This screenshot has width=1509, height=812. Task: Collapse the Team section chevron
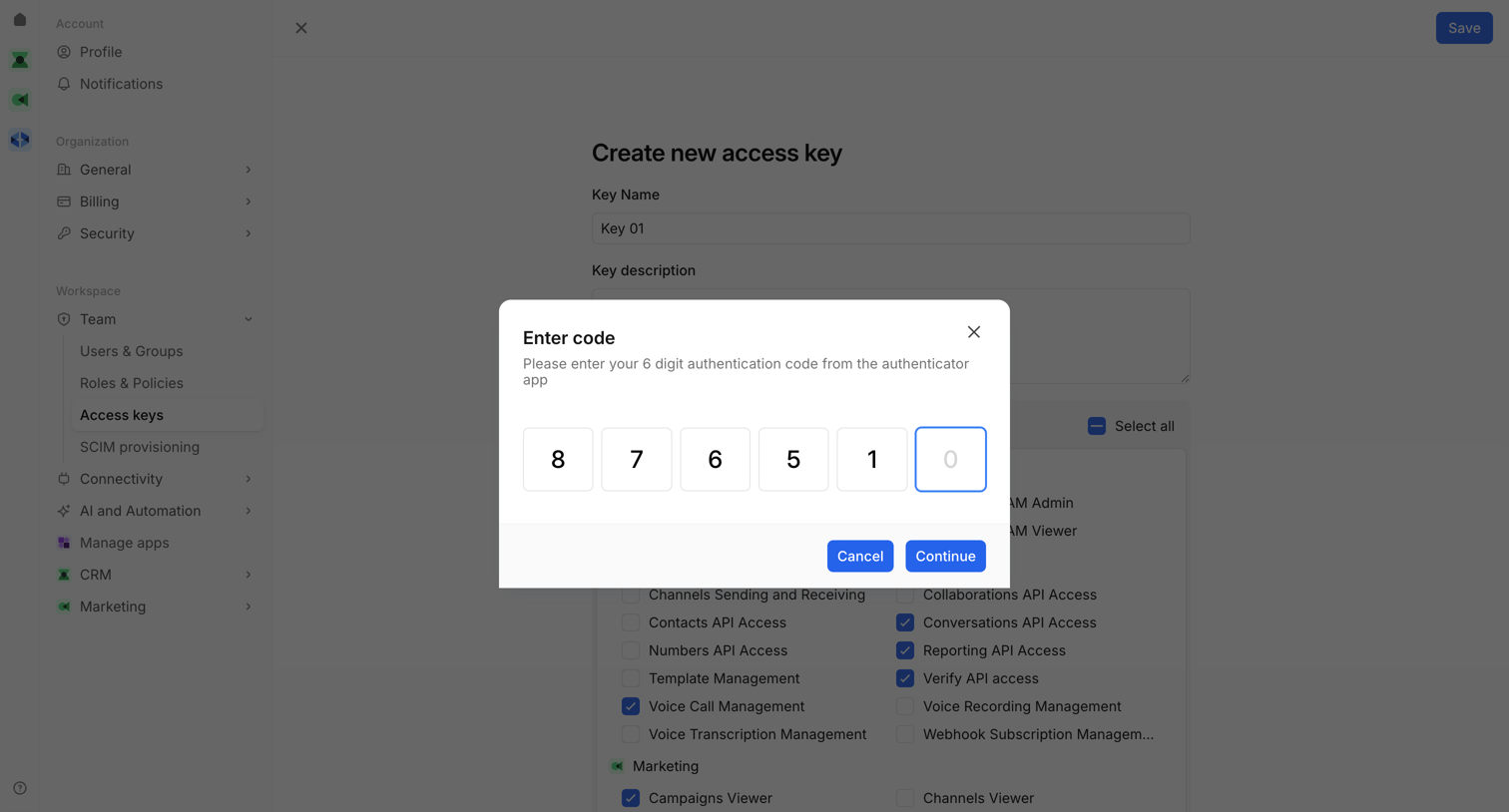[x=249, y=319]
